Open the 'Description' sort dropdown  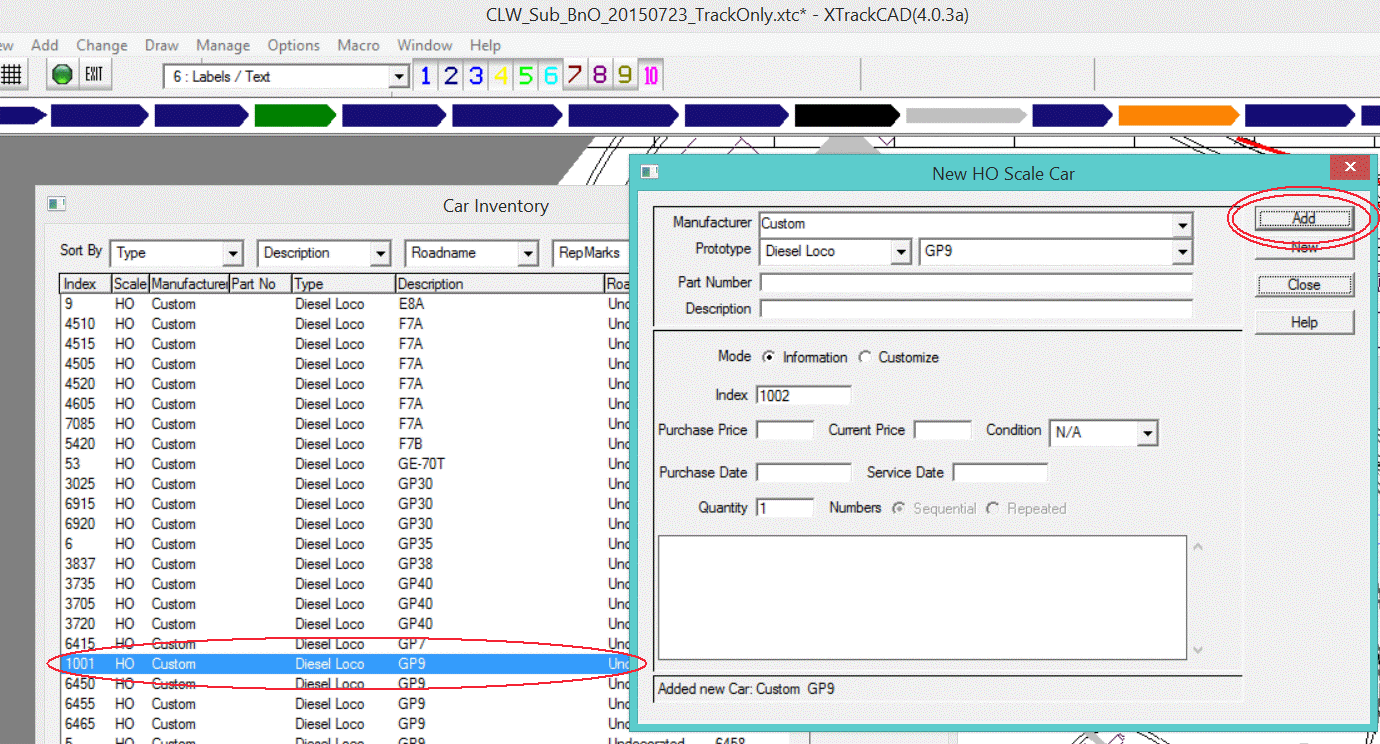pos(380,253)
